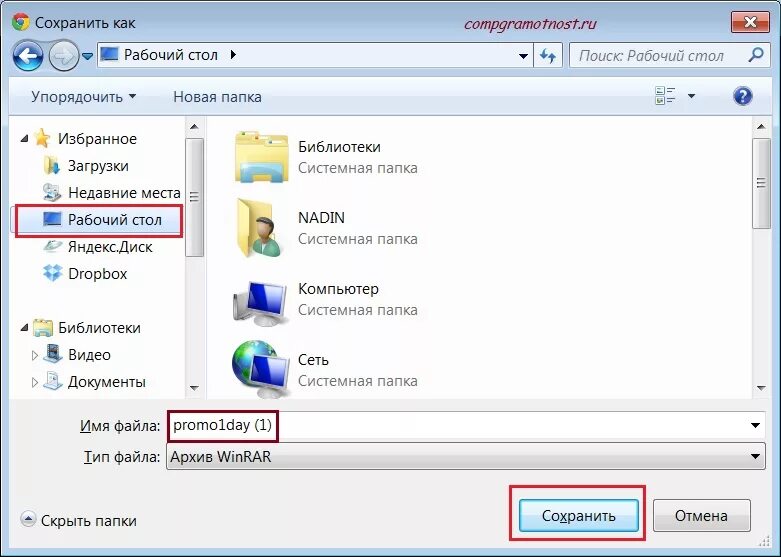
Task: Open recent locations dropdown beside Forward arrow
Action: [x=88, y=56]
